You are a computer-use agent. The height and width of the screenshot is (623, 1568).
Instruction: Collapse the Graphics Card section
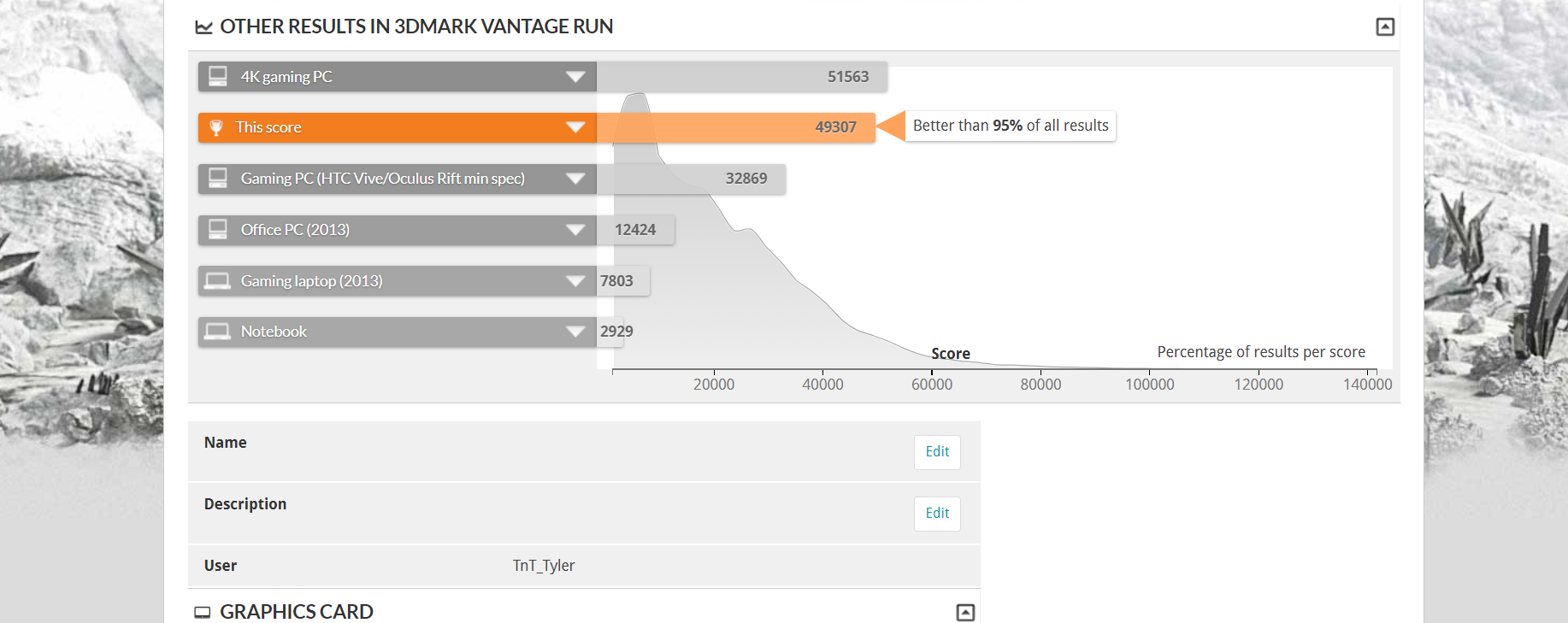pos(965,612)
